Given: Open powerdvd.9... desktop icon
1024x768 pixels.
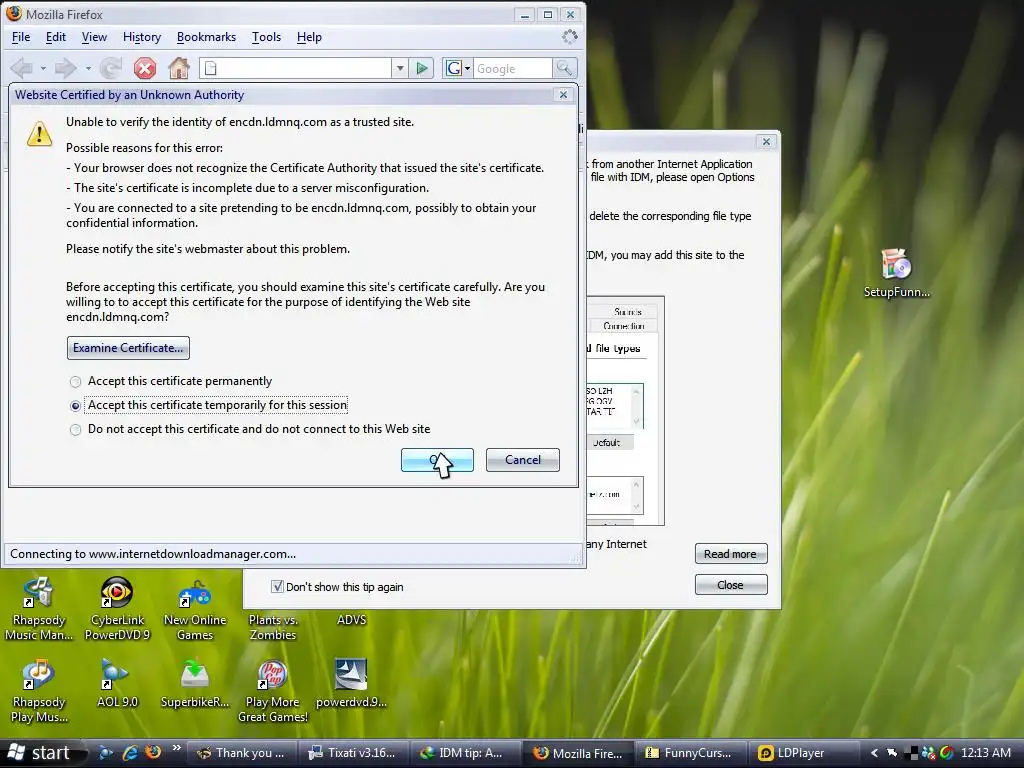Looking at the screenshot, I should (x=351, y=683).
